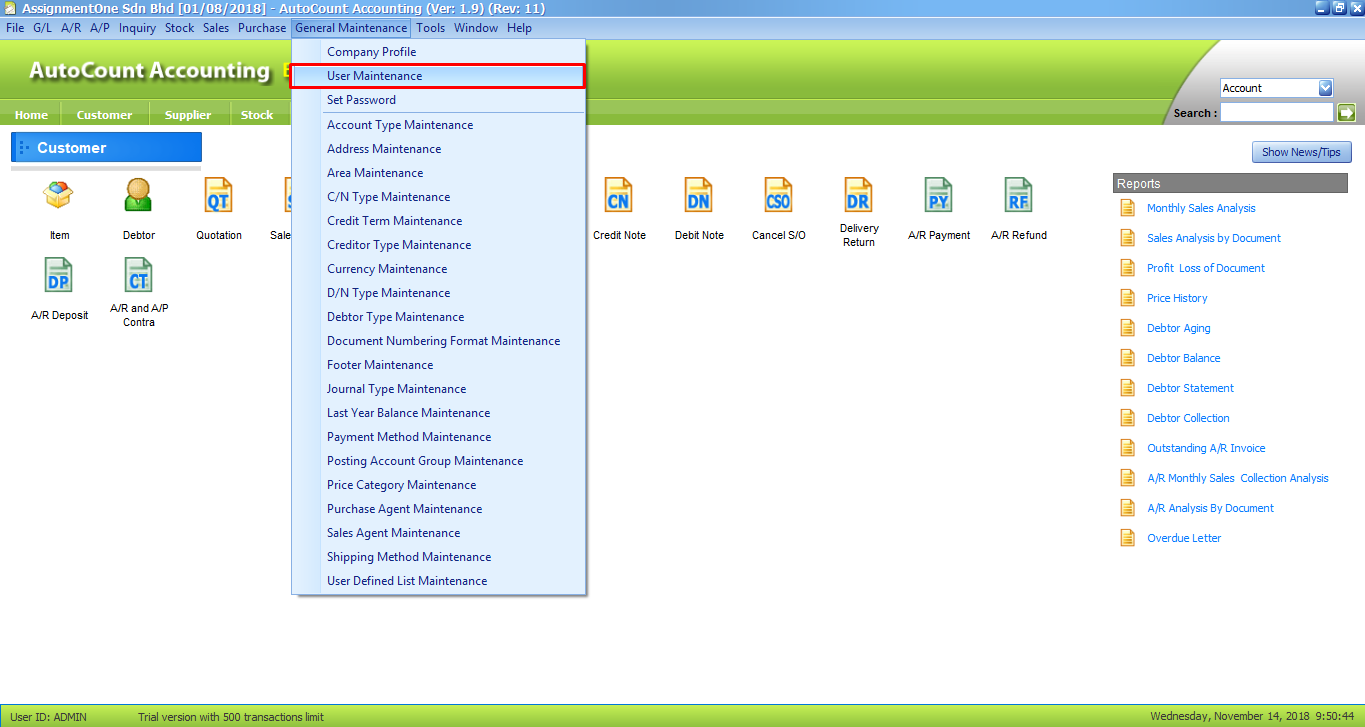This screenshot has width=1365, height=727.
Task: Select D/N Type Maintenance entry
Action: [438, 293]
